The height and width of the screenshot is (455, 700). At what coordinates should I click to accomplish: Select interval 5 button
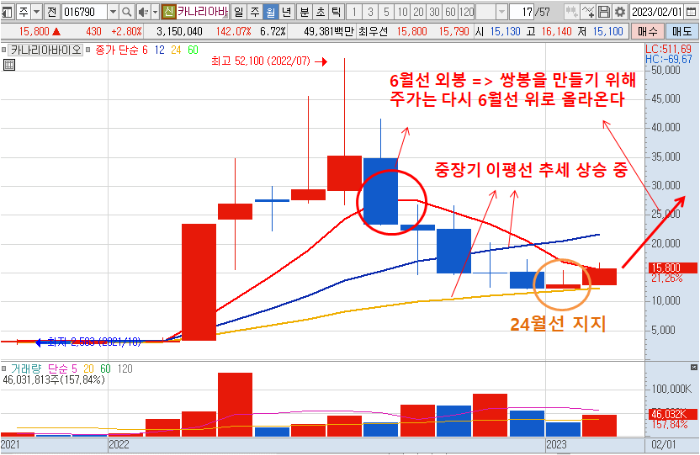387,12
